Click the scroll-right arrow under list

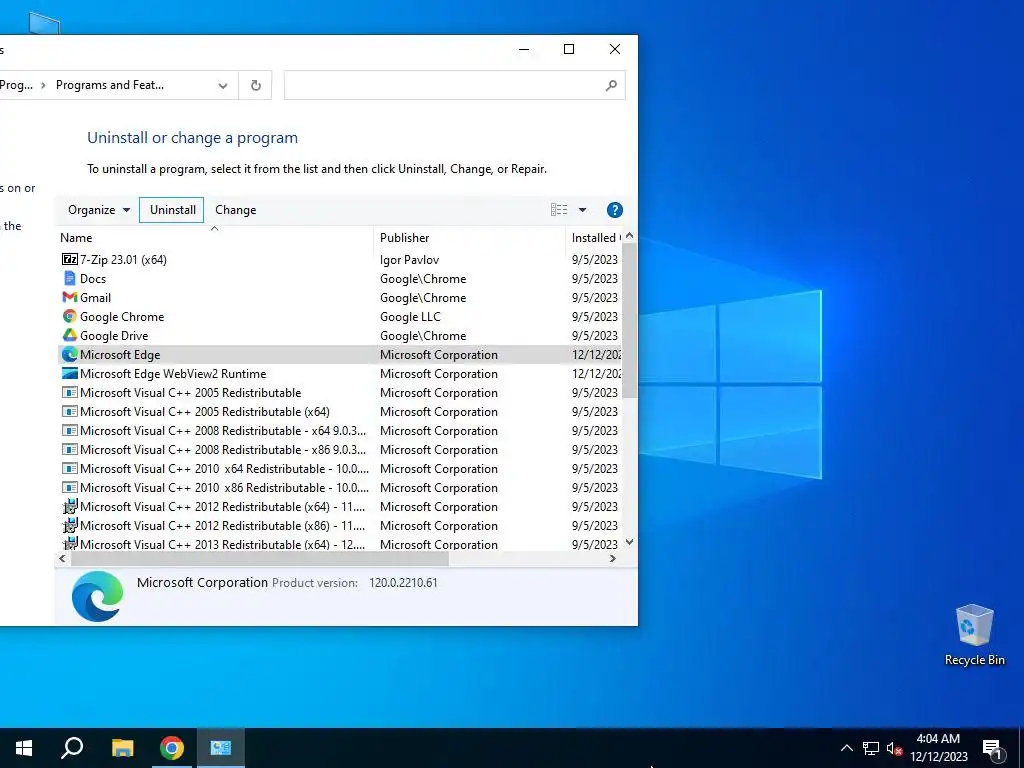[x=613, y=558]
